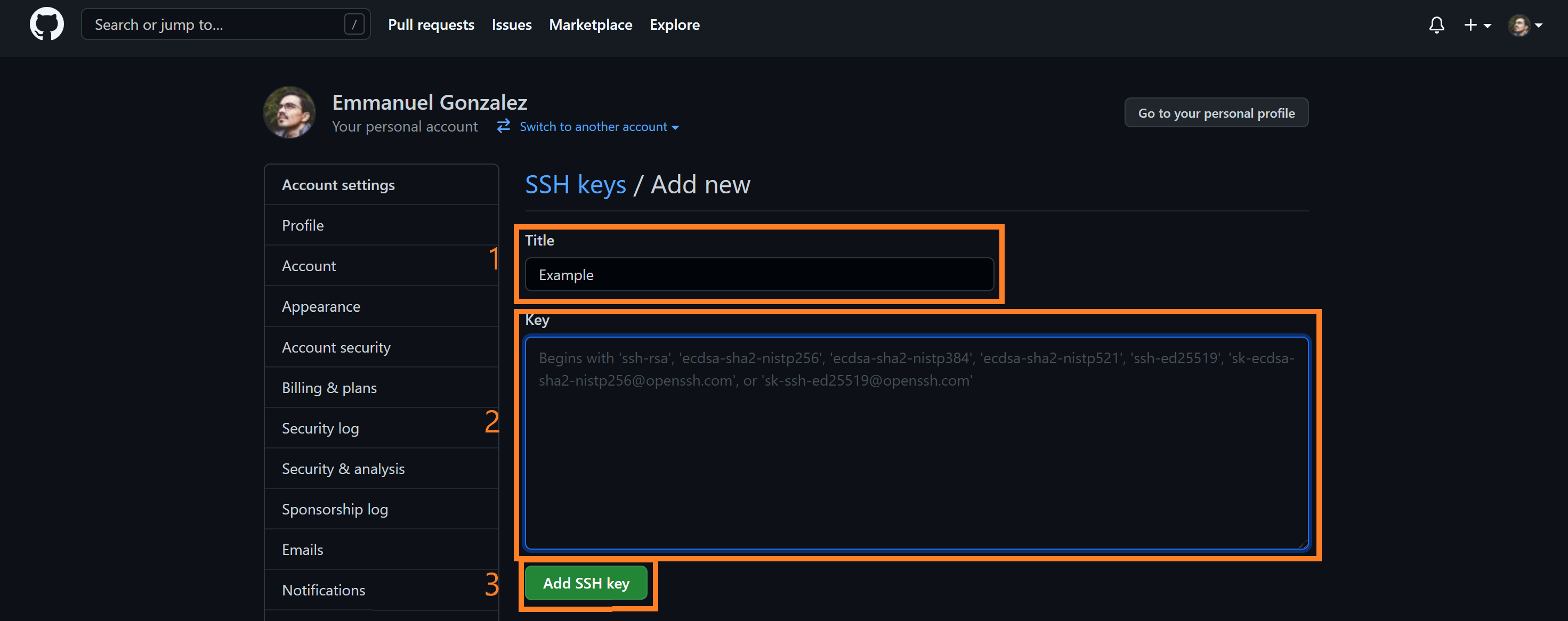Click the large profile avatar of Emmanuel Gonzalez

(x=289, y=112)
